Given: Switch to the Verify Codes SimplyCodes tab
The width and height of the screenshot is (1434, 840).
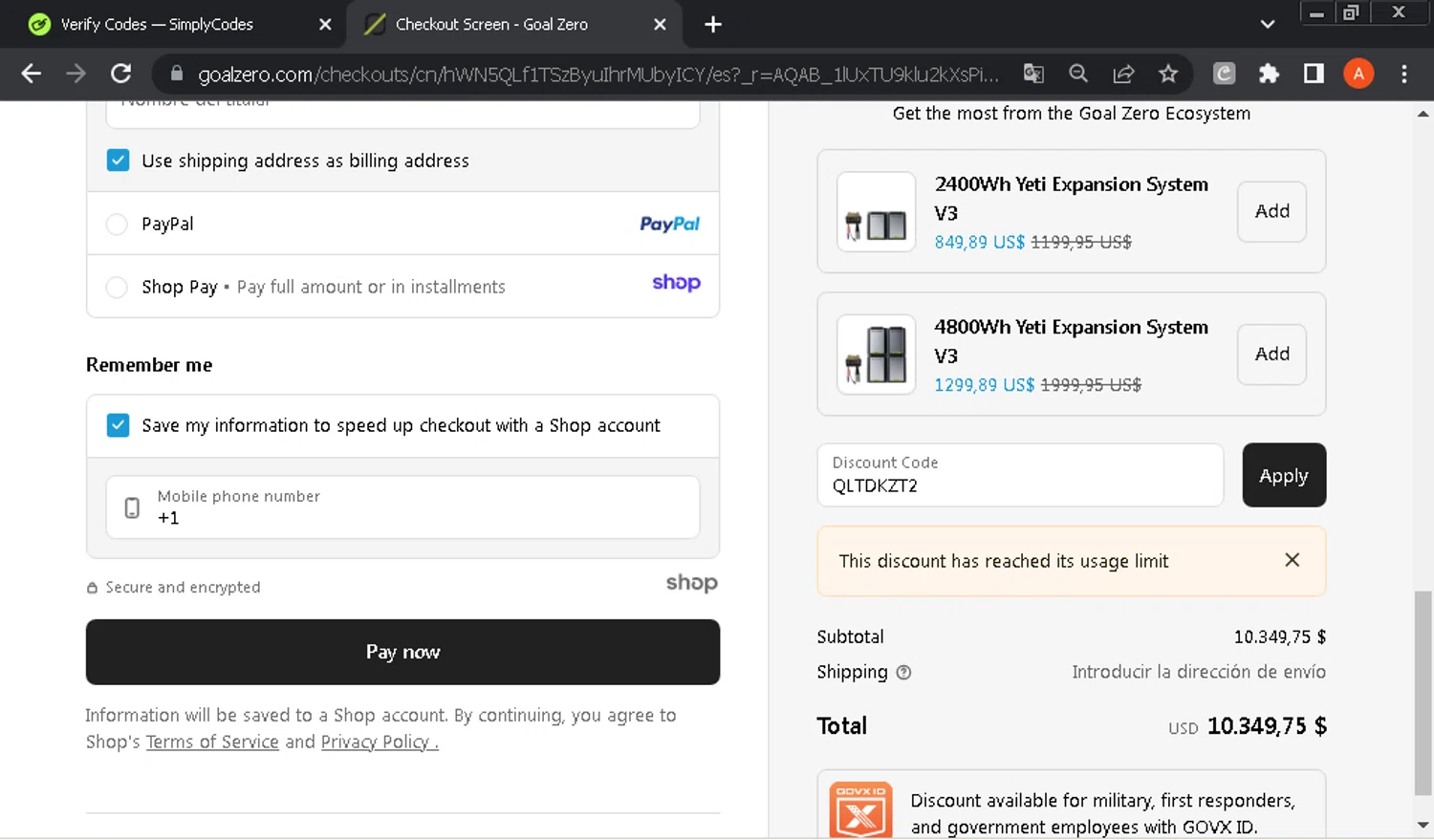Looking at the screenshot, I should [x=158, y=24].
